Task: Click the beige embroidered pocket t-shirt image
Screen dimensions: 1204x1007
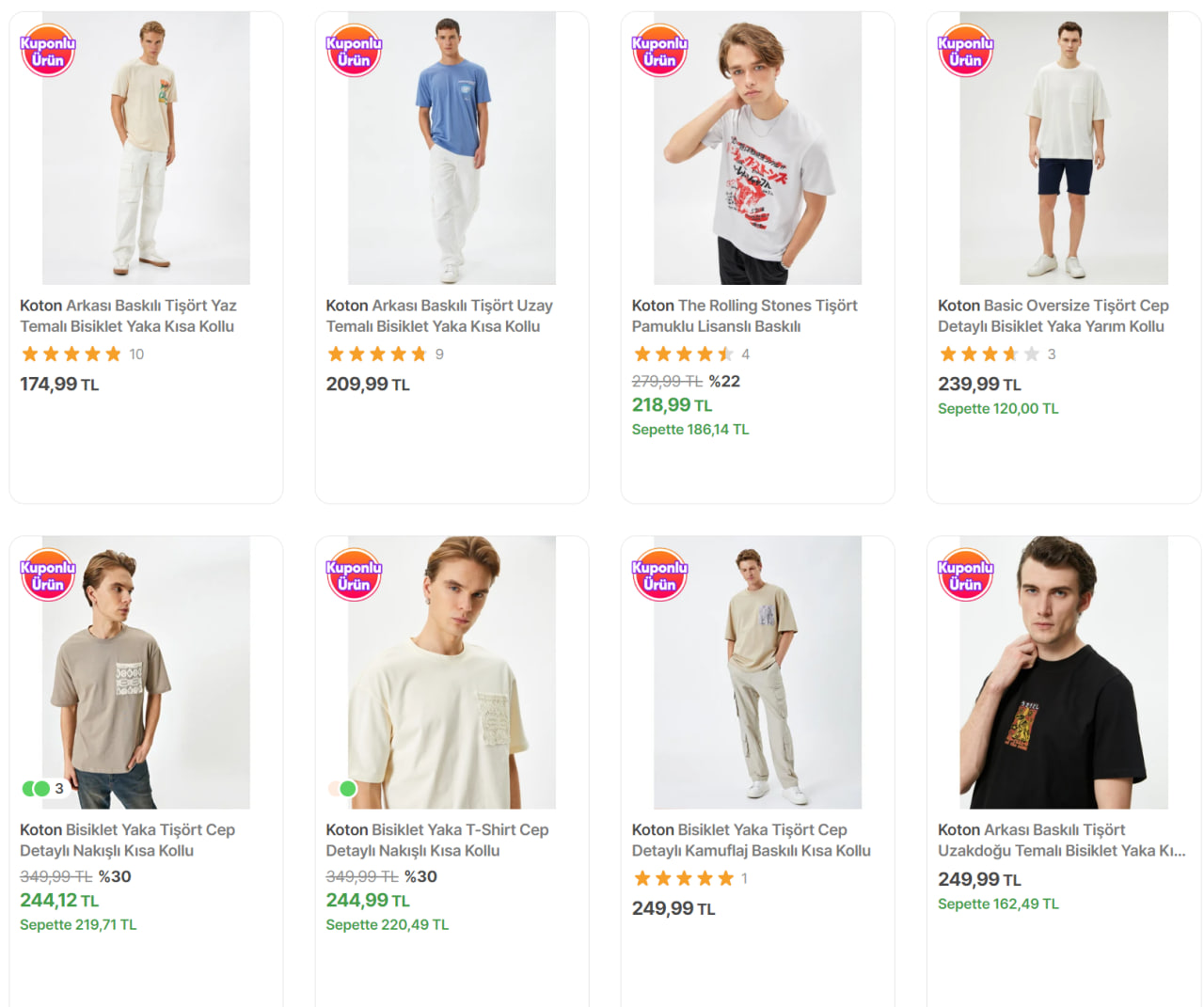Action: click(x=146, y=672)
